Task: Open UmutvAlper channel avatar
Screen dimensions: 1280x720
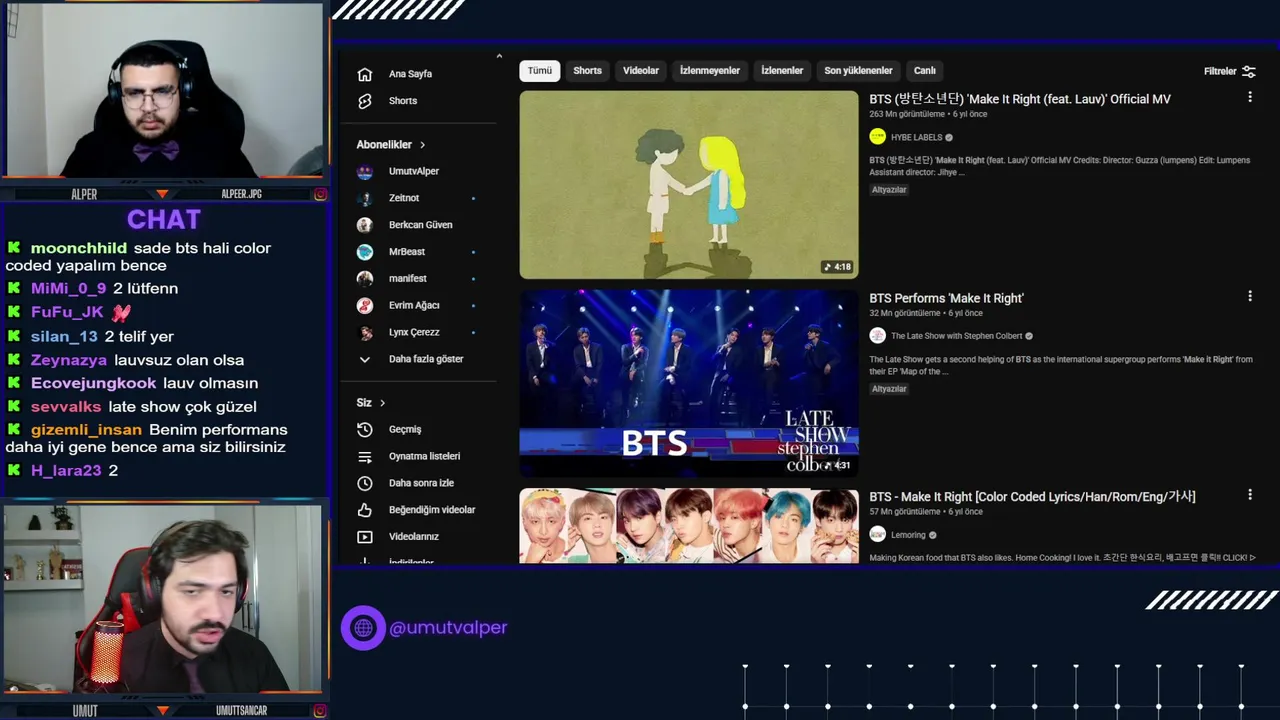Action: coord(365,171)
